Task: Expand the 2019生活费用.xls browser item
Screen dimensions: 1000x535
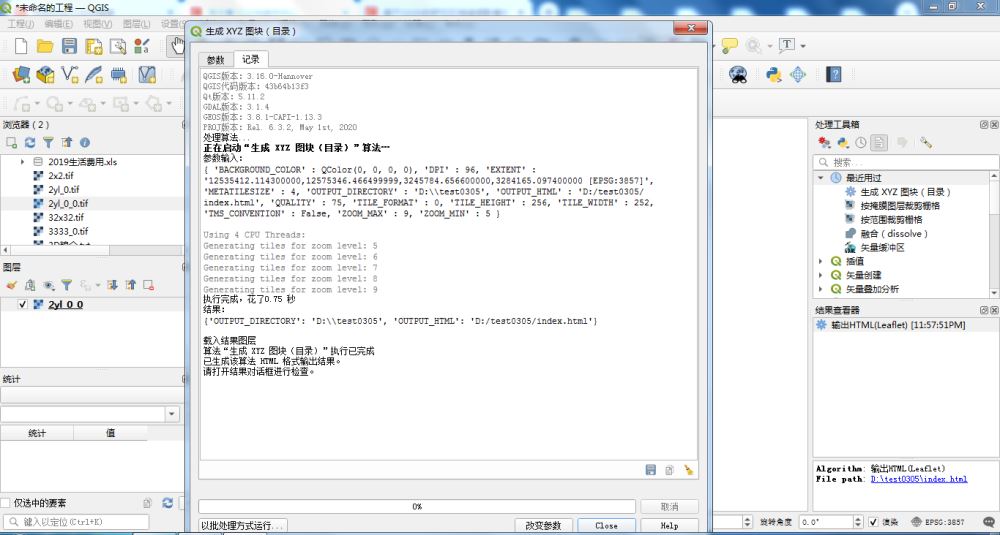Action: [x=22, y=161]
